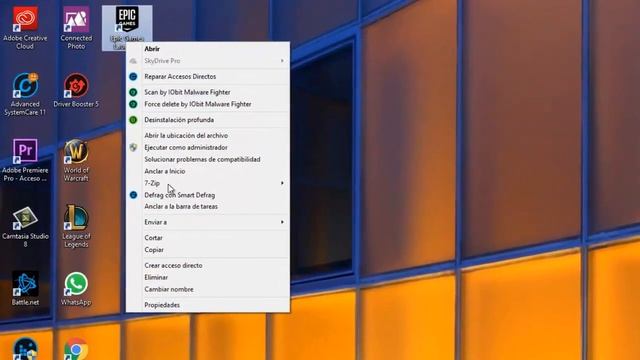Viewport: 640px width, 360px height.
Task: Select the Connected Photo desktop shortcut
Action: pos(76,27)
